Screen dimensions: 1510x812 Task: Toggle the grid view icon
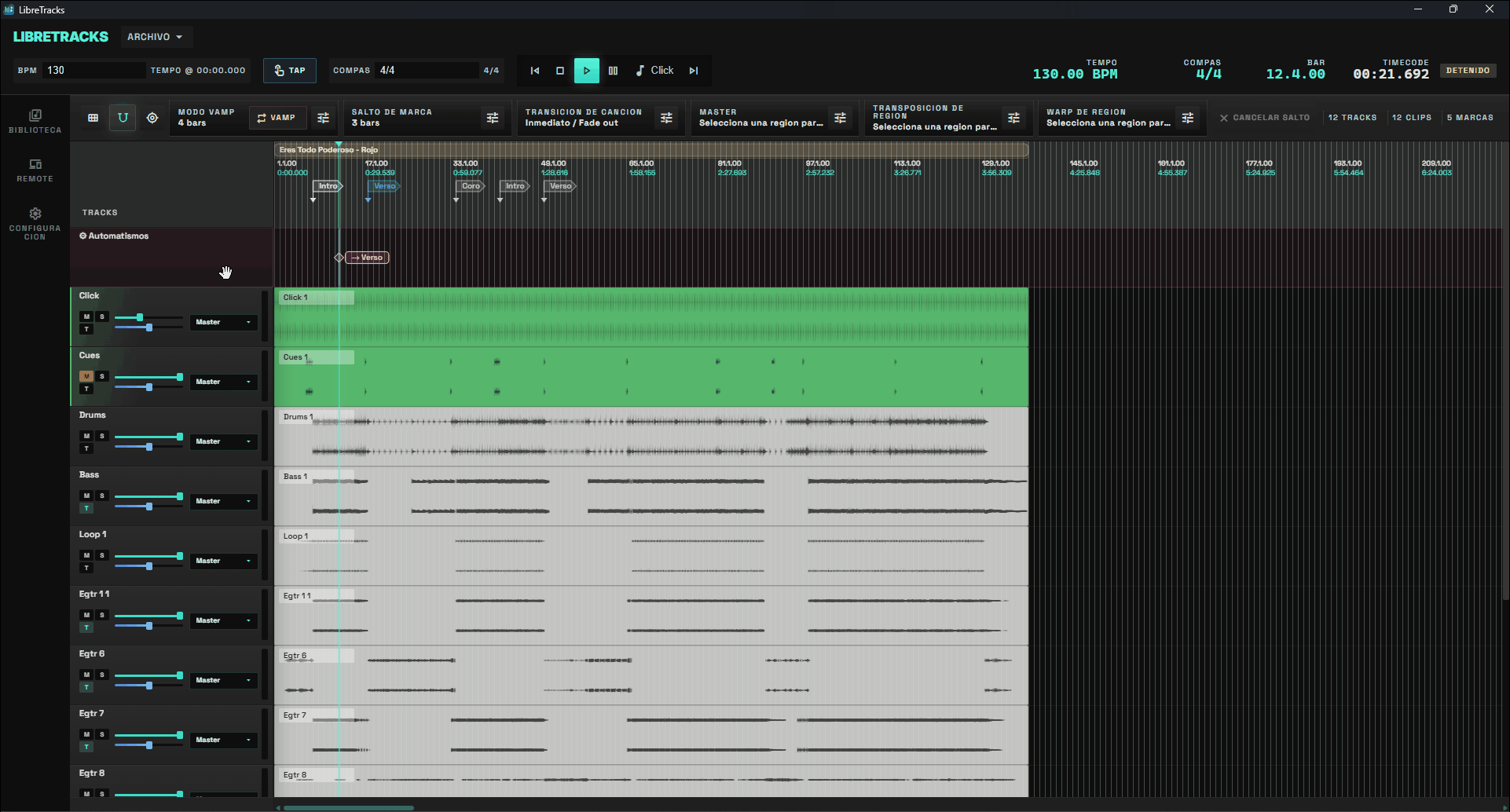click(x=93, y=118)
